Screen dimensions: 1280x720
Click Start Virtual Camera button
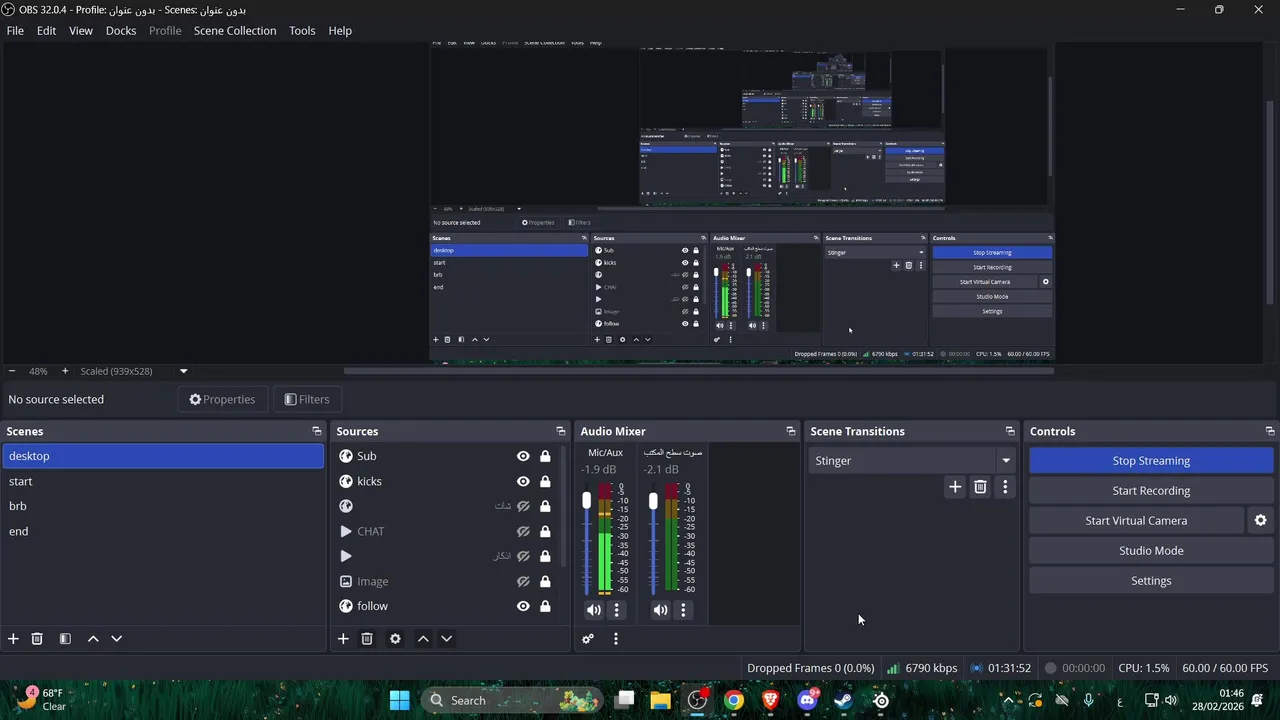(1136, 520)
